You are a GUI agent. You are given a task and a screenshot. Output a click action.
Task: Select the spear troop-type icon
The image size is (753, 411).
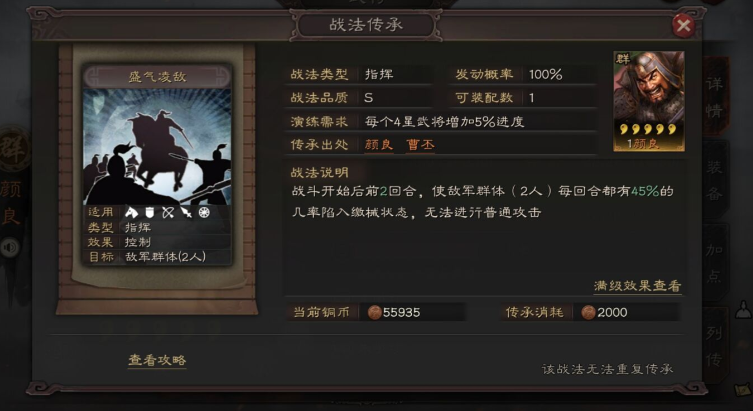tap(186, 212)
